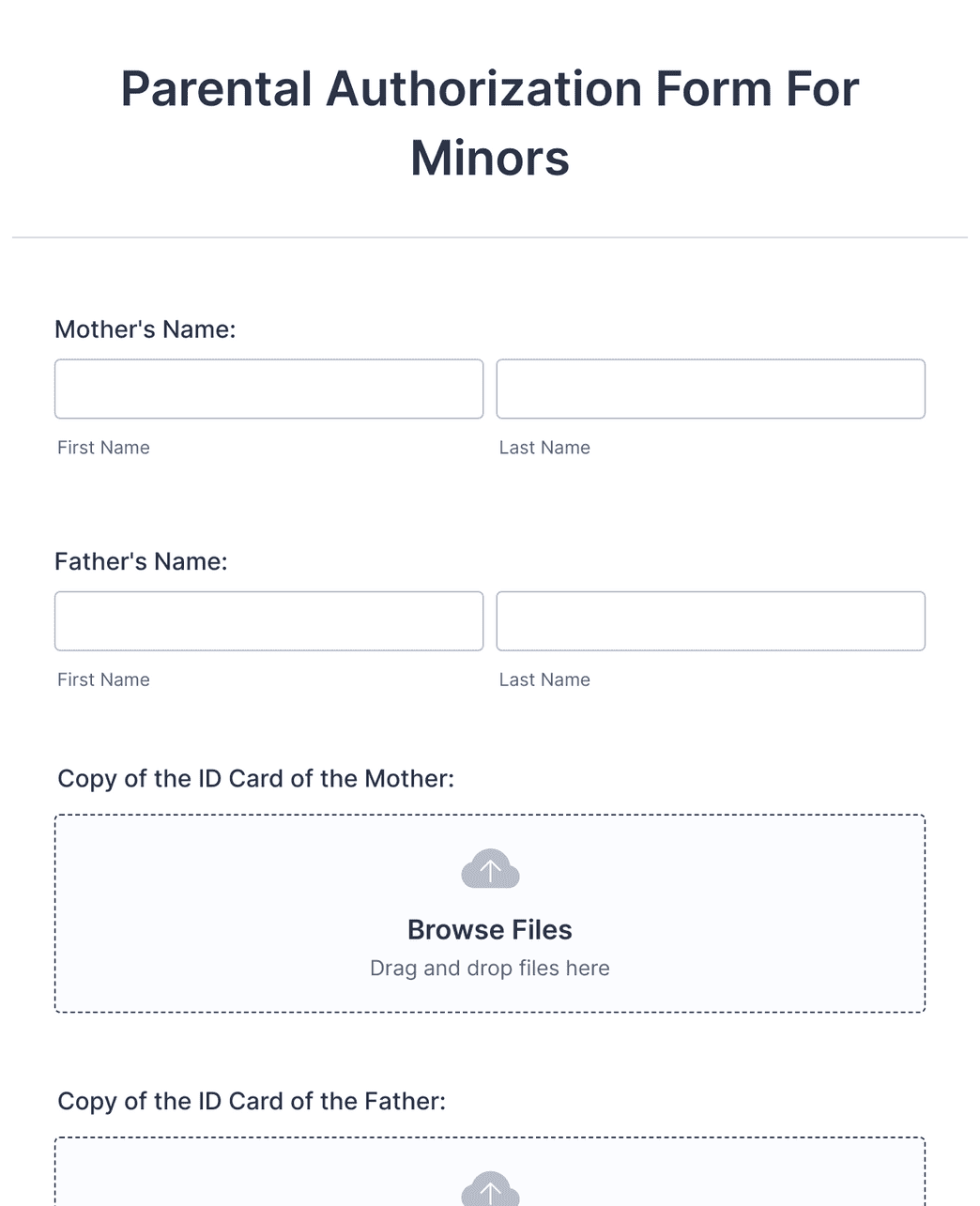This screenshot has width=980, height=1206.
Task: Click 'Copy of the ID Card of the Father' label
Action: pyautogui.click(x=252, y=1101)
